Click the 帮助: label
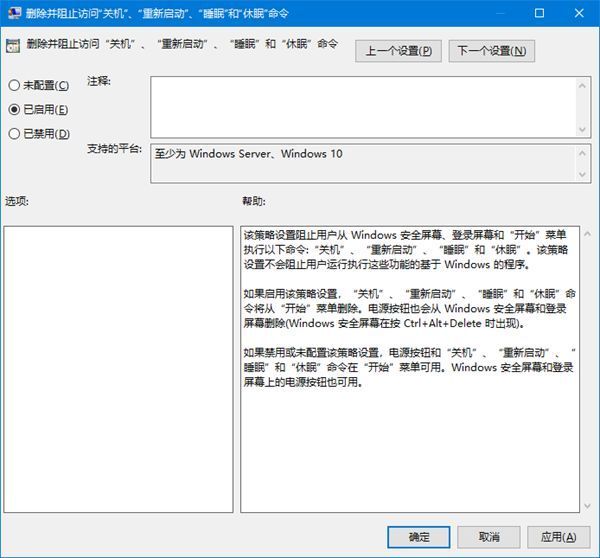Screen dimensions: 600x558 coord(254,201)
